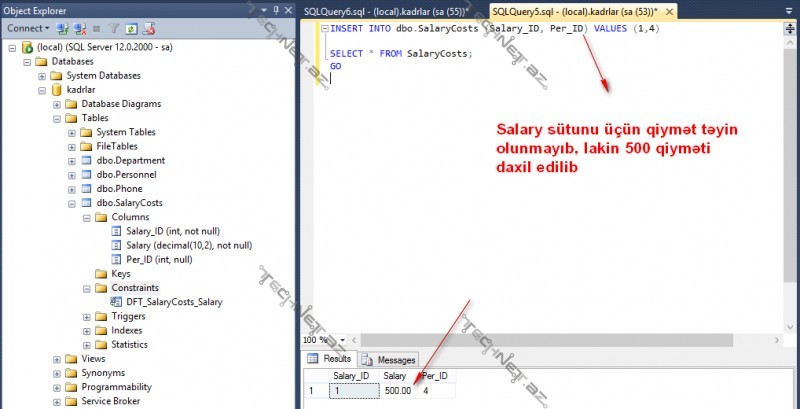Viewport: 800px width, 409px height.
Task: Expand the Triggers folder
Action: pyautogui.click(x=86, y=317)
